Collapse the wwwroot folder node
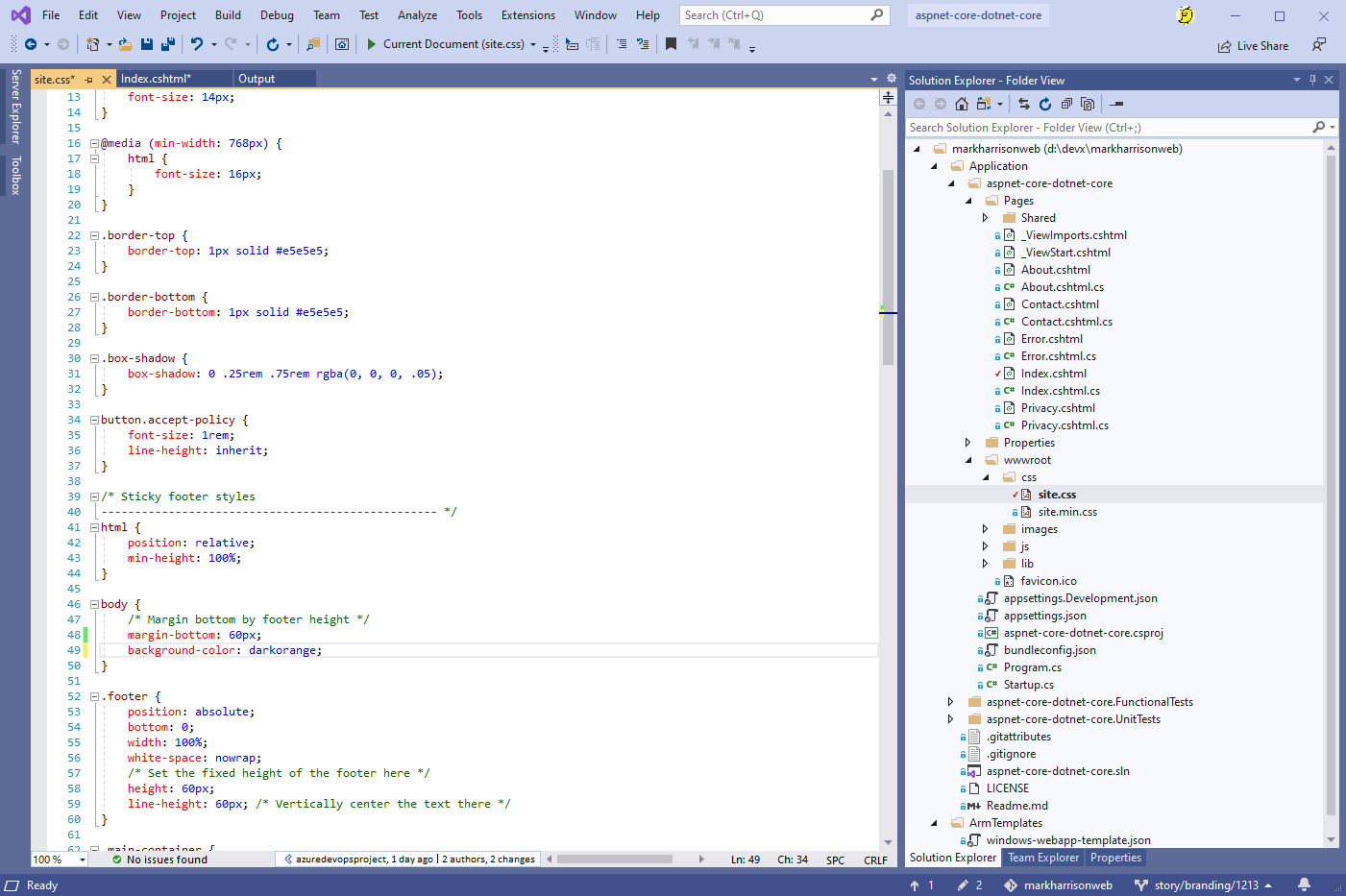Viewport: 1346px width, 896px height. (967, 460)
